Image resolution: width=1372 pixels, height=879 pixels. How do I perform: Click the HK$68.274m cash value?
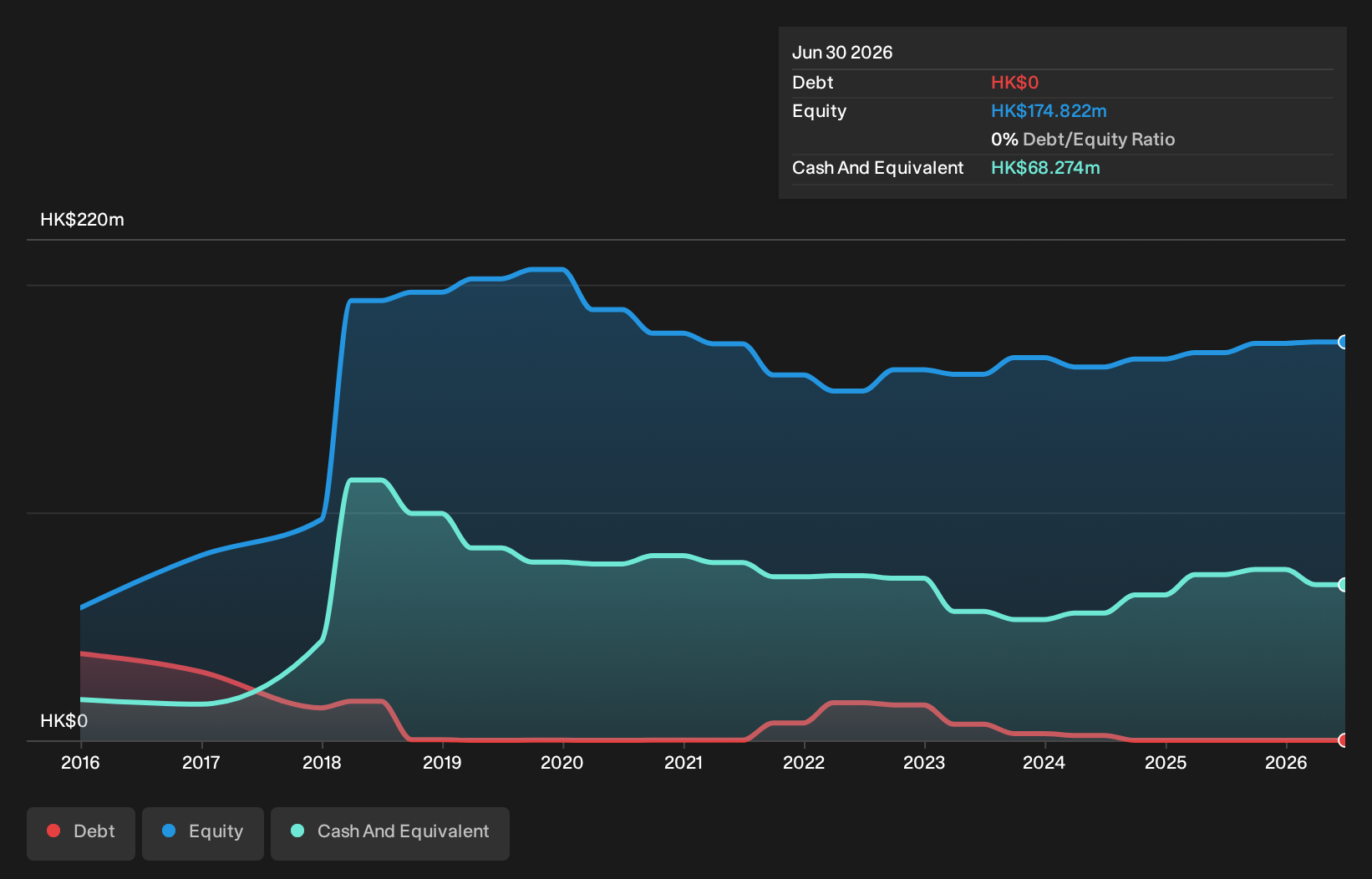[1045, 168]
